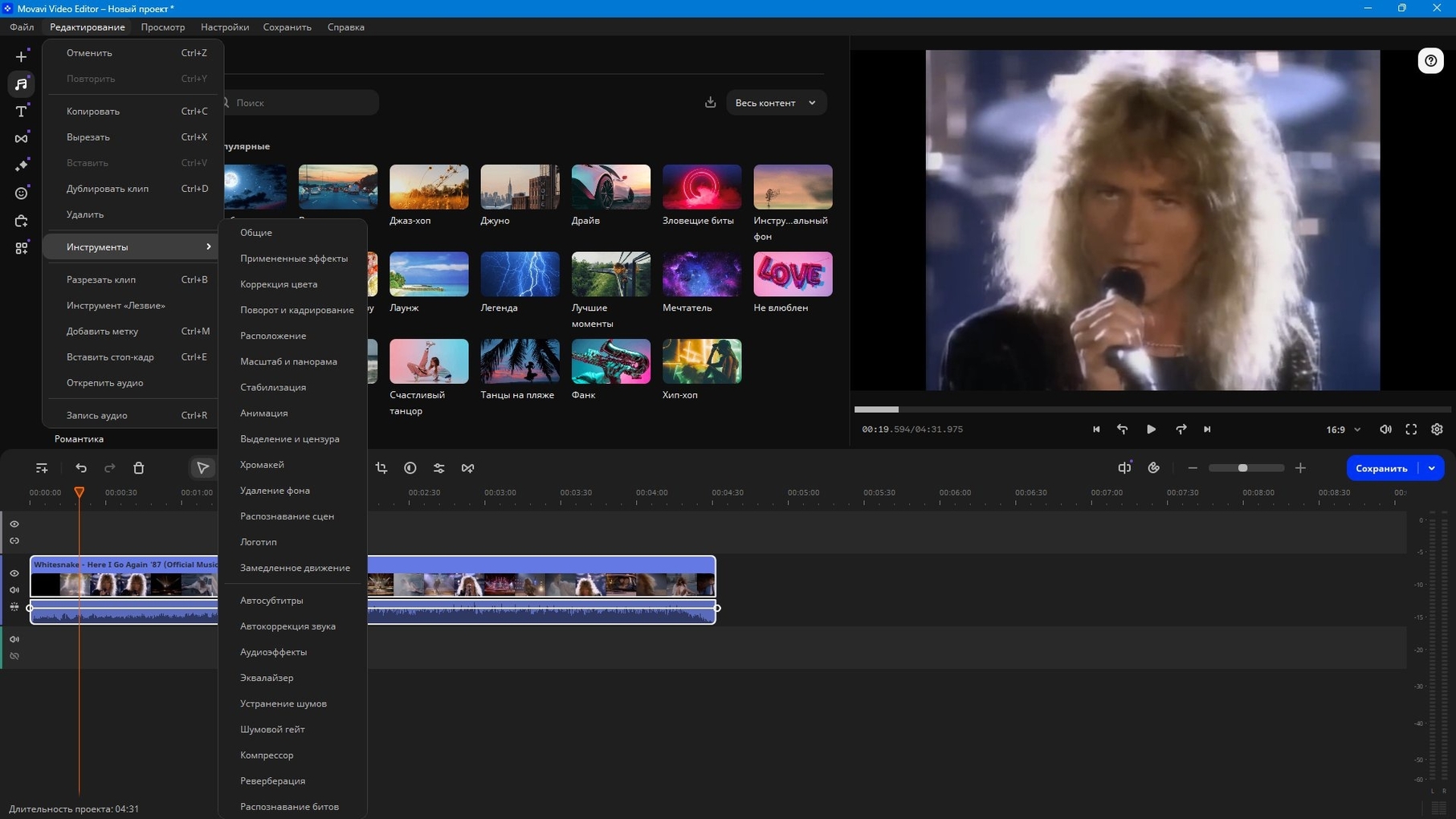Mute the separate audio track
This screenshot has width=1456, height=819.
pyautogui.click(x=14, y=640)
